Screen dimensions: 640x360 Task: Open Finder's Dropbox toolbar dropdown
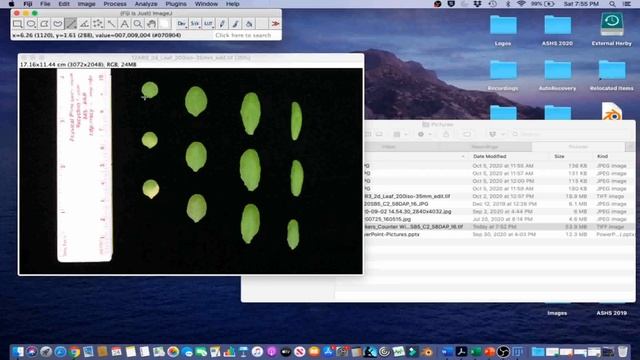496,134
